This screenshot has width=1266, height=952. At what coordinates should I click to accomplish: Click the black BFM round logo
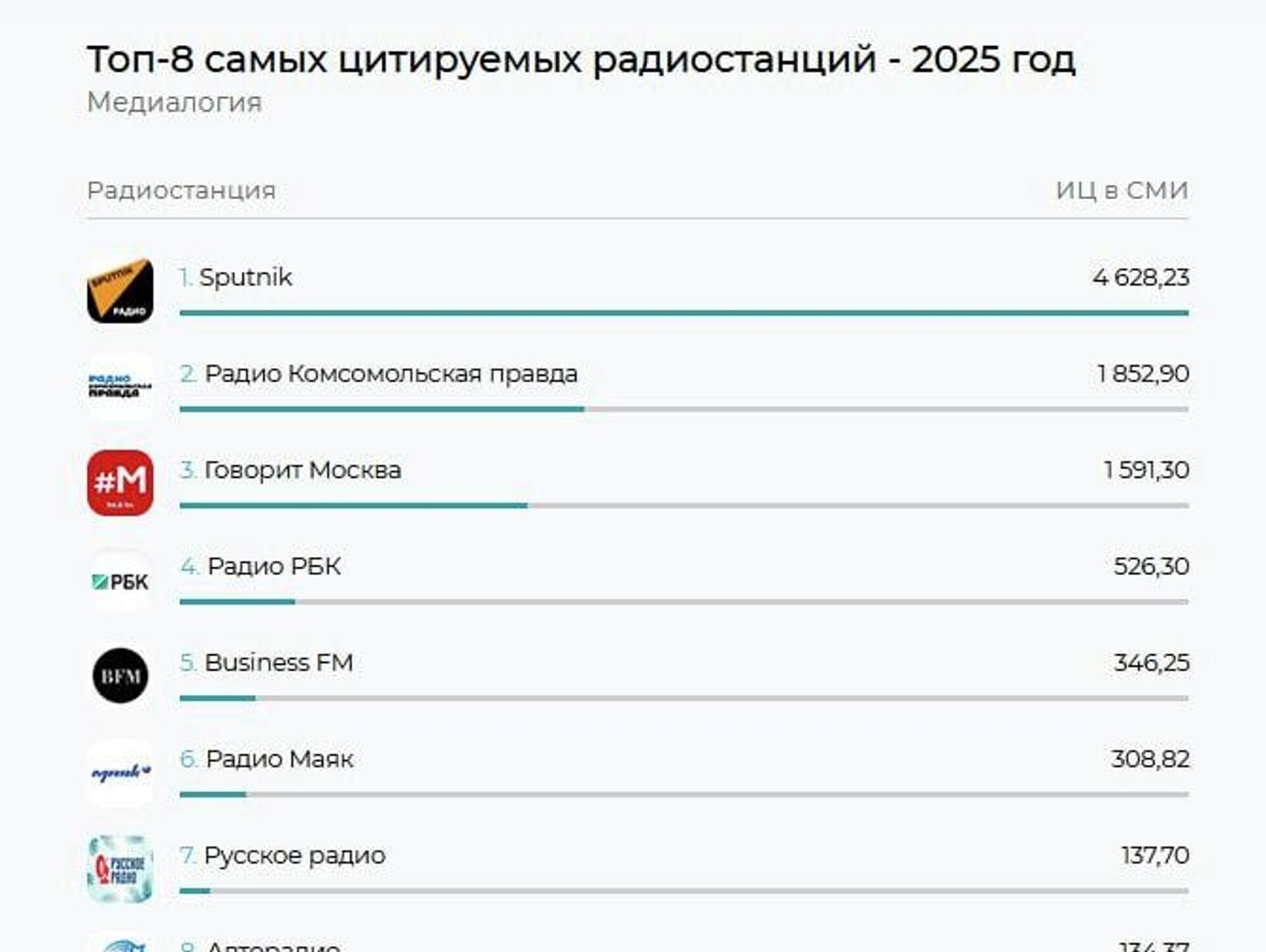120,676
